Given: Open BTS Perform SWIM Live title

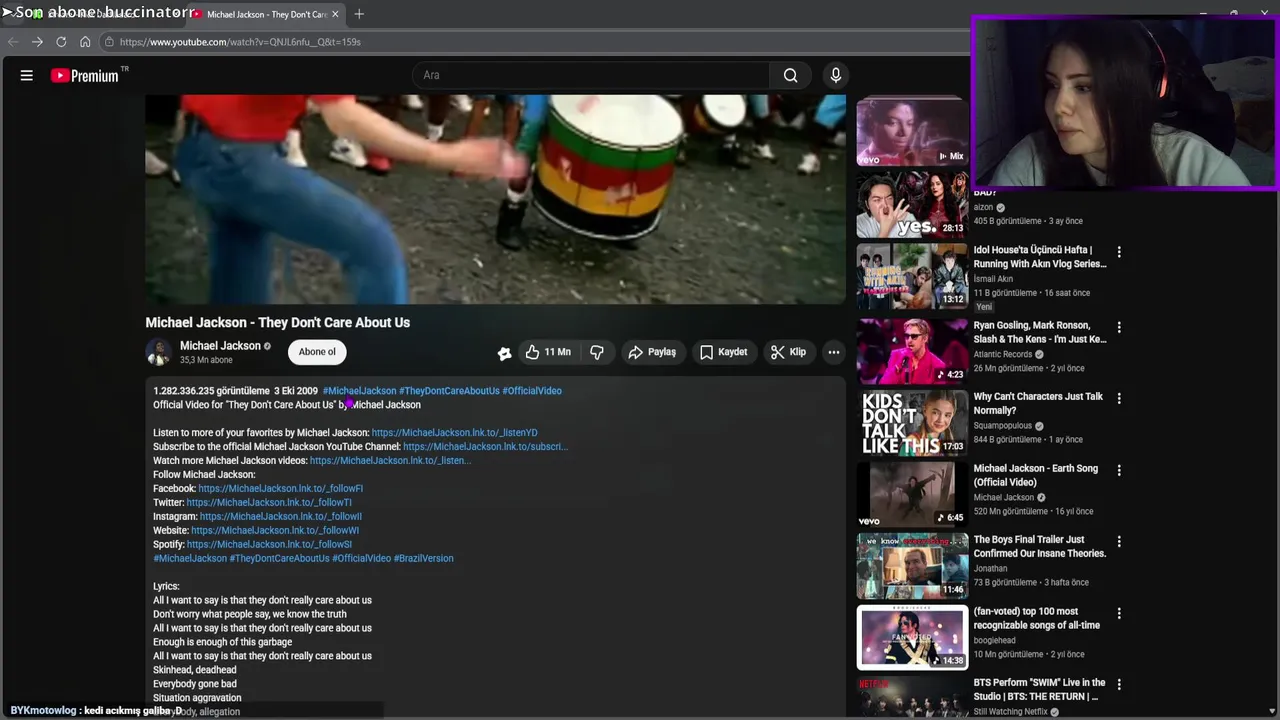Looking at the screenshot, I should pos(1040,689).
